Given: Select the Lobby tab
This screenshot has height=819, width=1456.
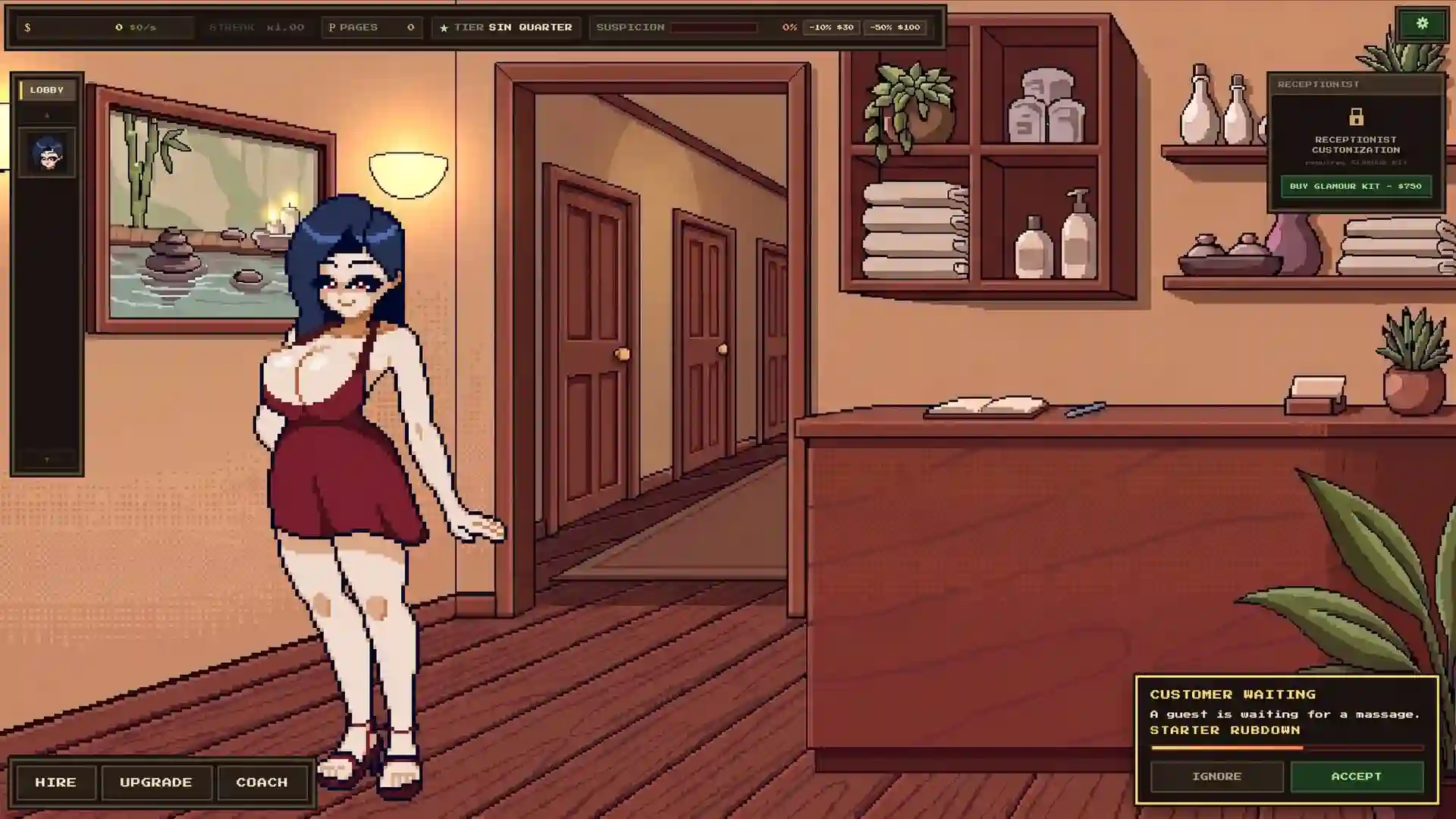Looking at the screenshot, I should [47, 89].
